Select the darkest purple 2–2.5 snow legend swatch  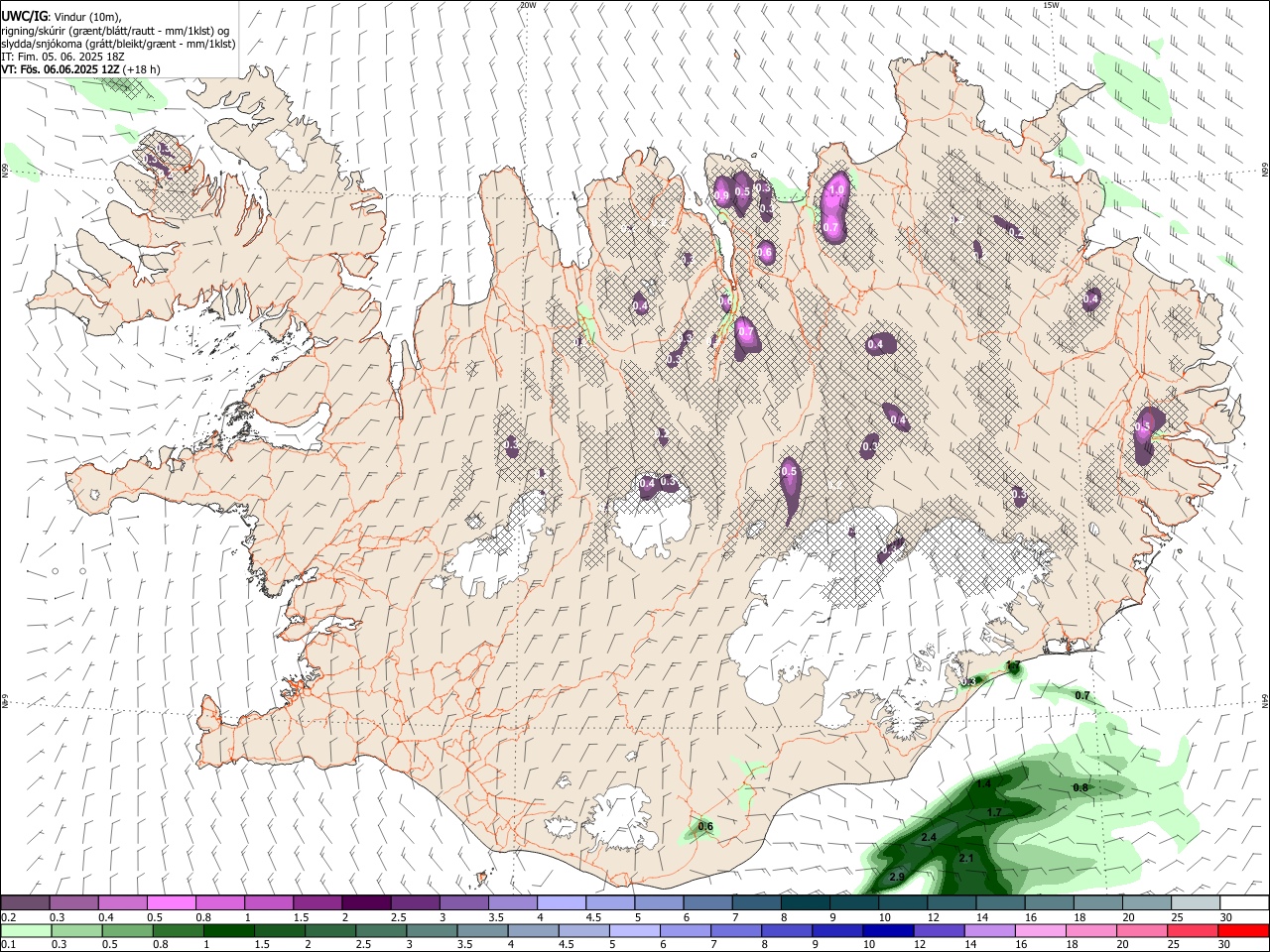(x=365, y=903)
